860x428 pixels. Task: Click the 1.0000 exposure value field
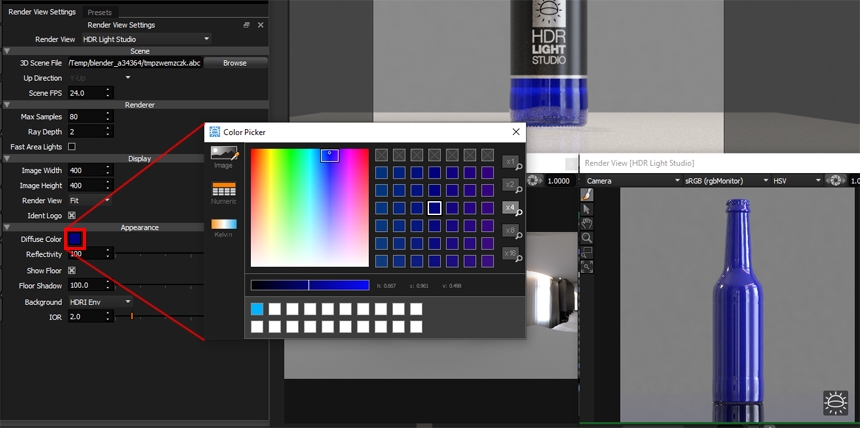coord(559,181)
